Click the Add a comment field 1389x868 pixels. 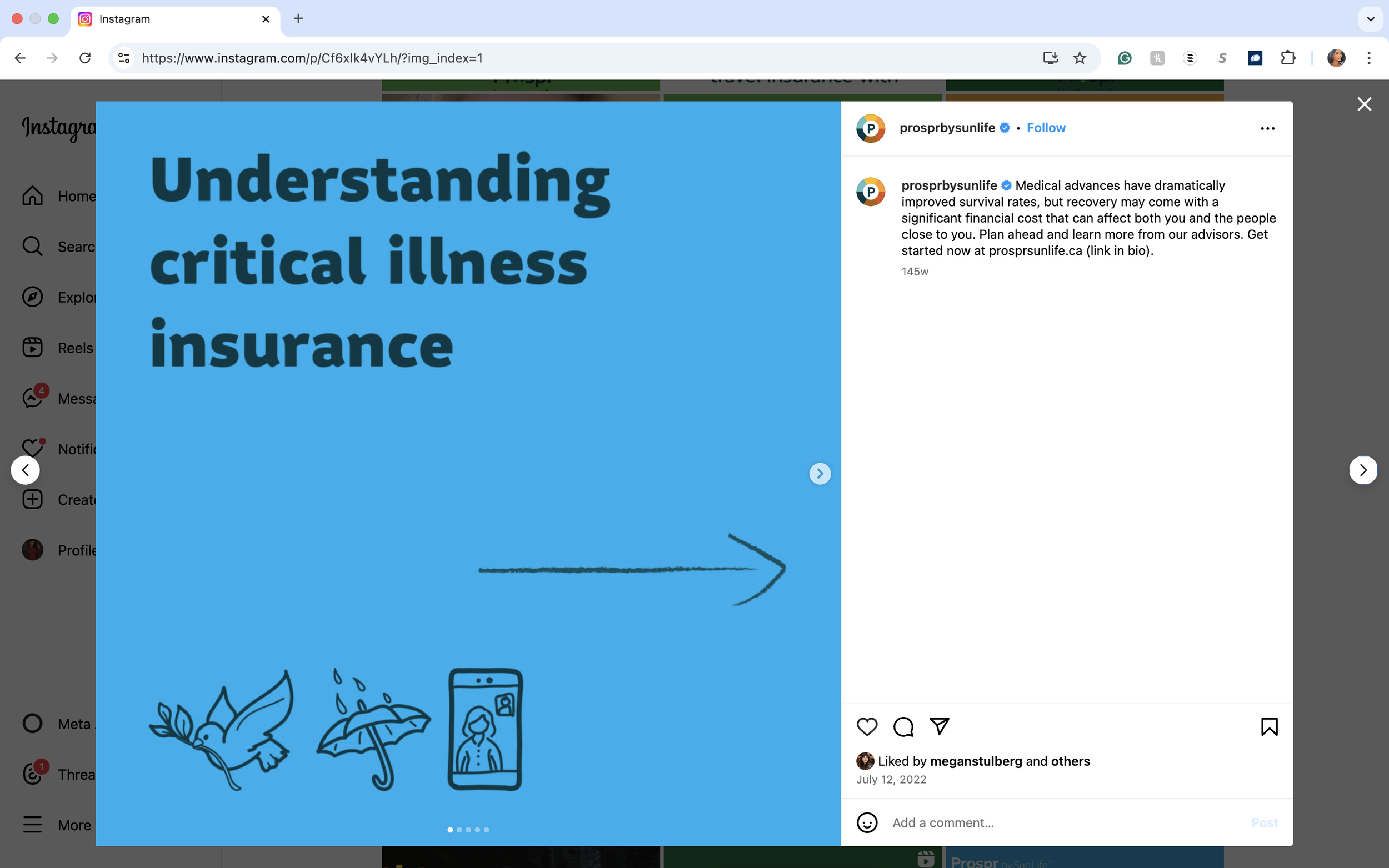pos(1062,822)
